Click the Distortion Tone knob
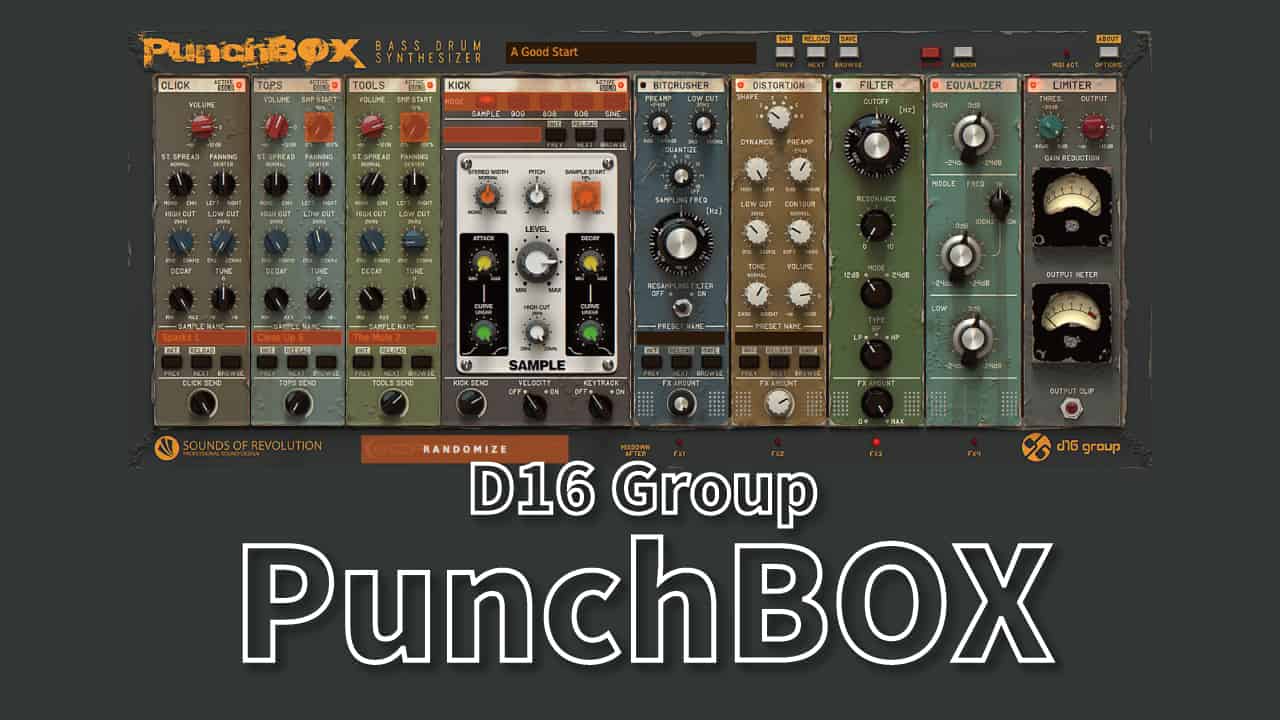This screenshot has width=1280, height=720. 757,294
